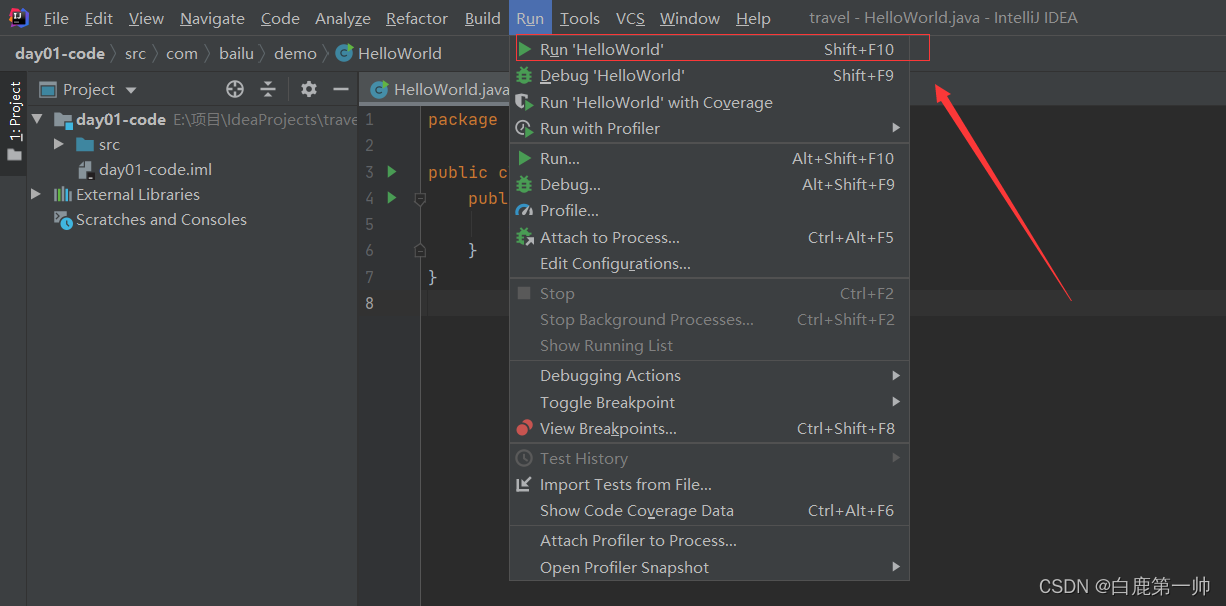Screen dimensions: 1226x606
Task: Click the red breakpoints icon in menu
Action: click(x=524, y=428)
